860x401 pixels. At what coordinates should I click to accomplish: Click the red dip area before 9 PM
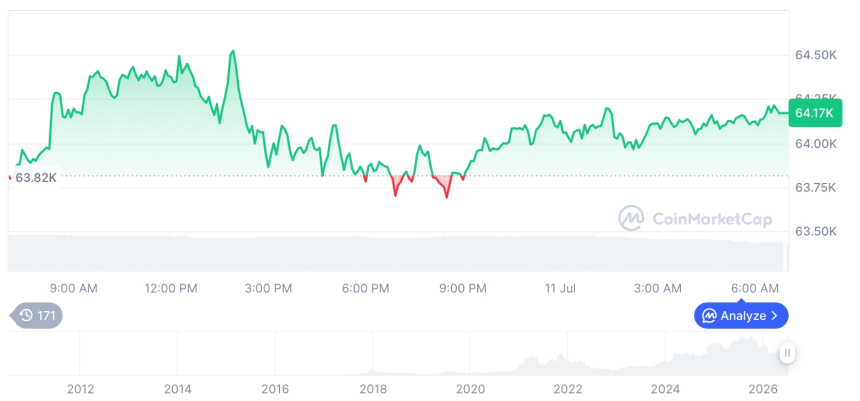[442, 186]
